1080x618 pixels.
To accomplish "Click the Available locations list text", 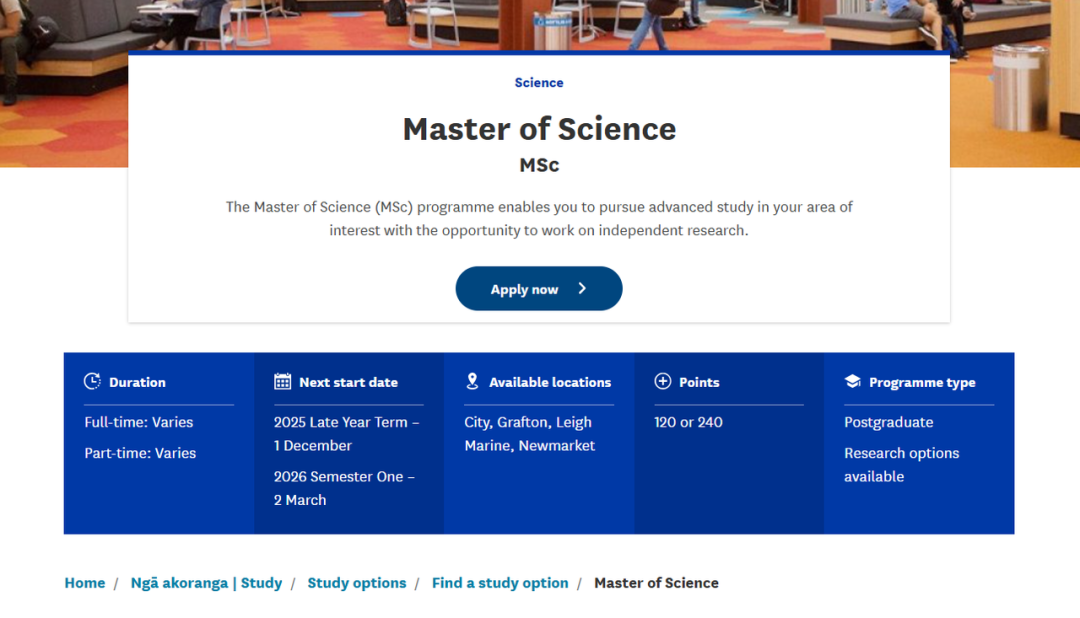I will tap(529, 434).
